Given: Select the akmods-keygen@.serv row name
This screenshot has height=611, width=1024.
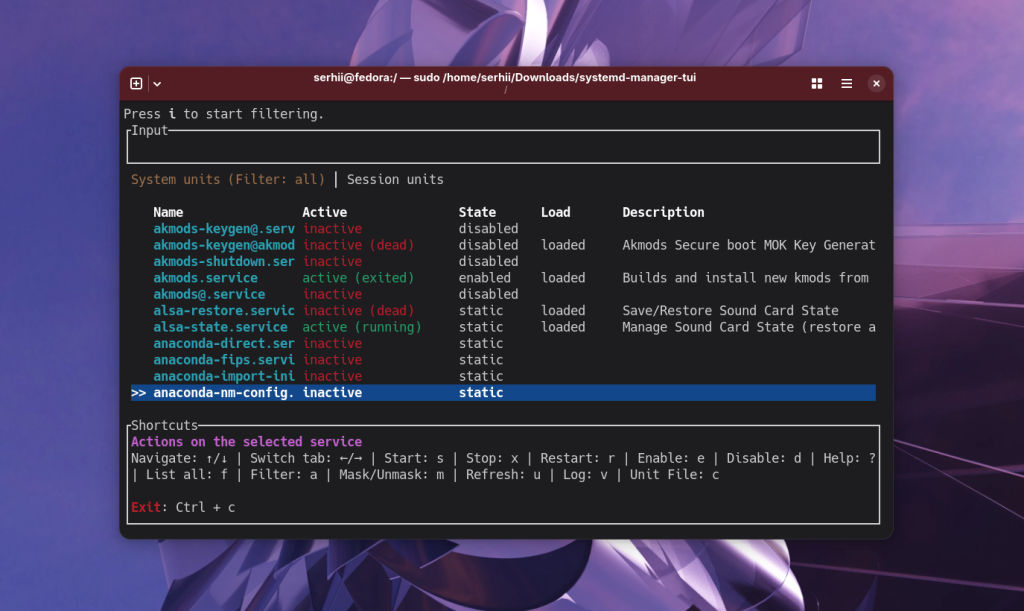Looking at the screenshot, I should coord(224,228).
